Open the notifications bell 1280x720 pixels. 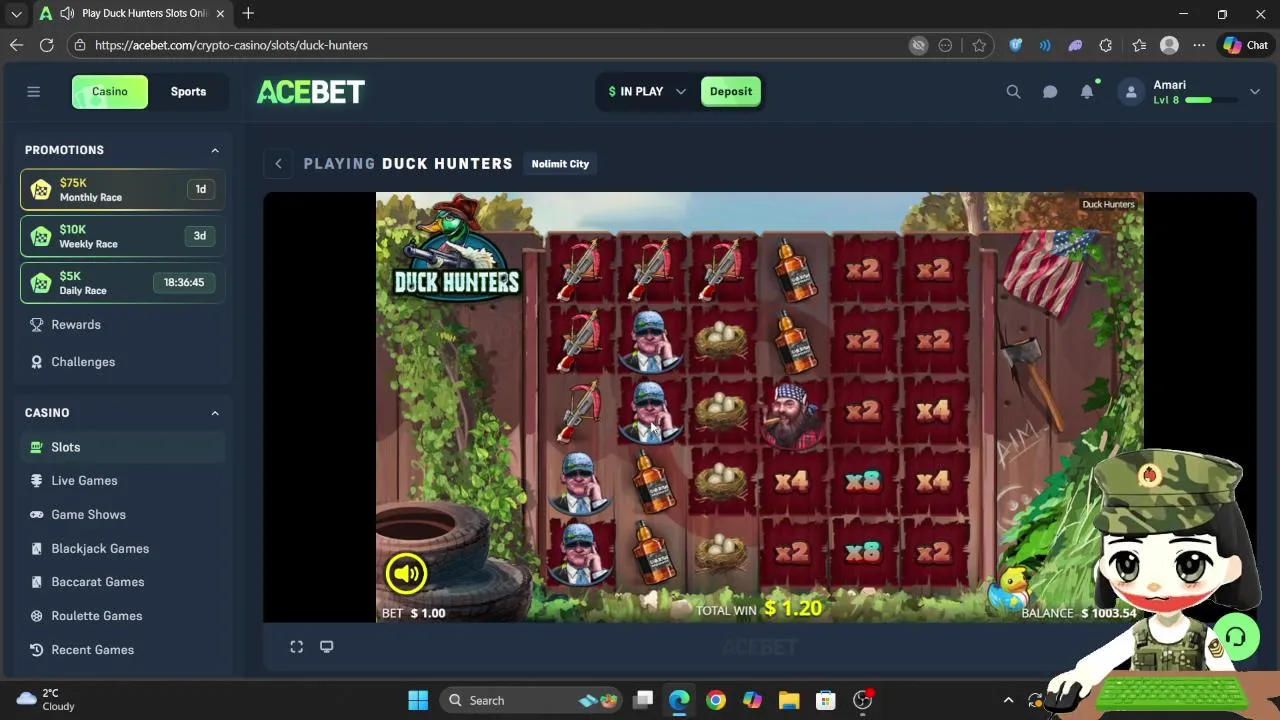(x=1087, y=92)
